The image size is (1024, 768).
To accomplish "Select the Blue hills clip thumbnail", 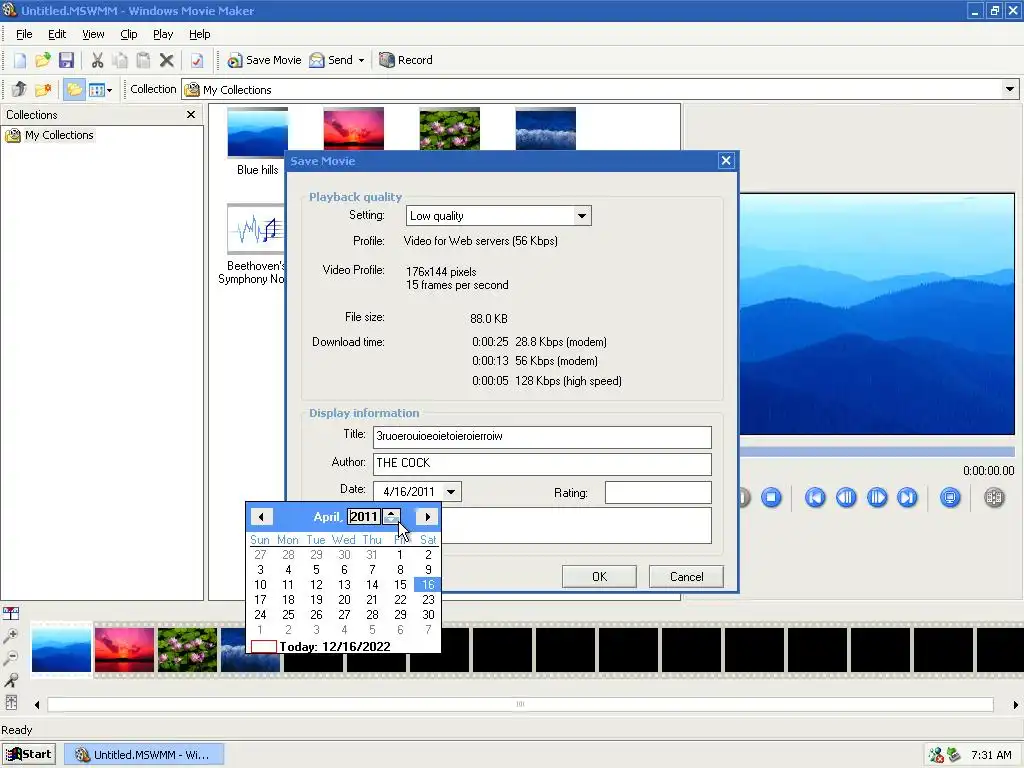I will (x=257, y=133).
